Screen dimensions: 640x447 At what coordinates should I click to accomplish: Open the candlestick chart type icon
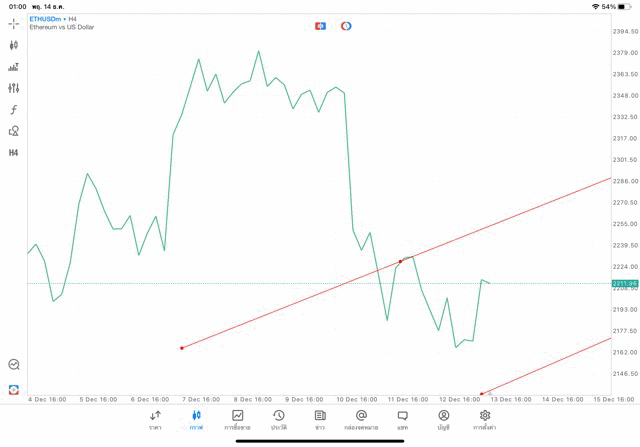[14, 45]
